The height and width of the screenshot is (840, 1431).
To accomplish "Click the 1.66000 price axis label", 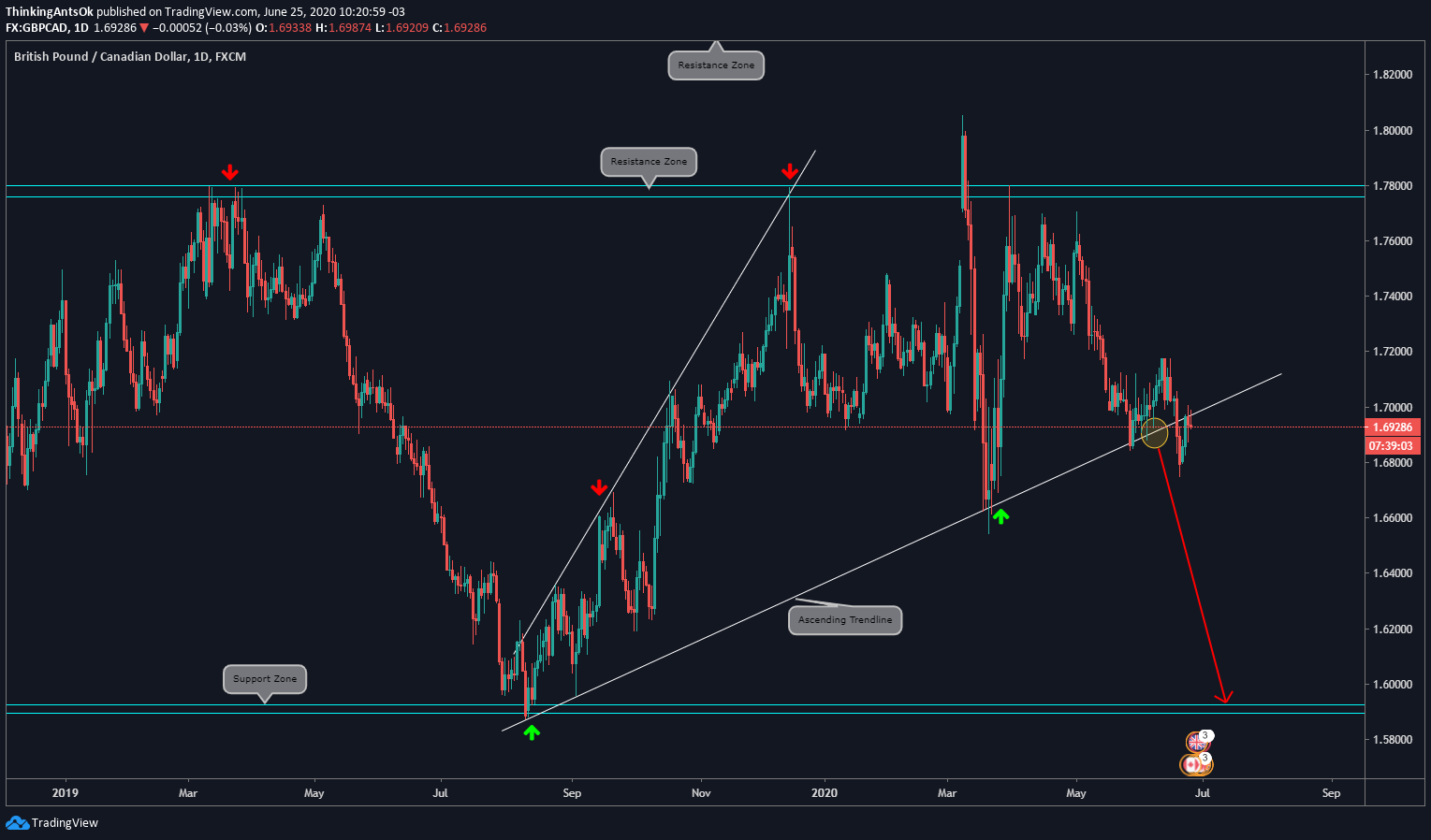I will tap(1392, 518).
